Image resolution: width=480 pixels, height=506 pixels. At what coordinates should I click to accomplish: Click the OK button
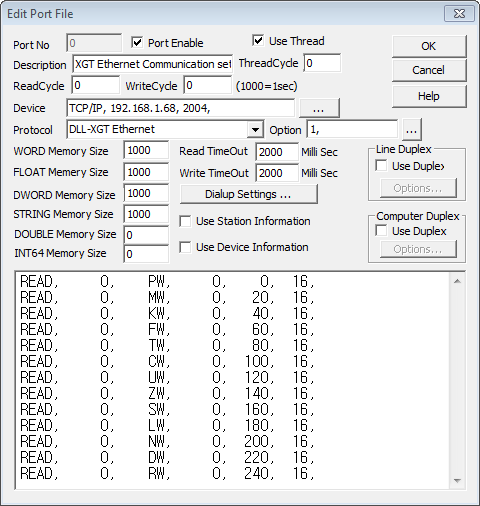[x=429, y=46]
